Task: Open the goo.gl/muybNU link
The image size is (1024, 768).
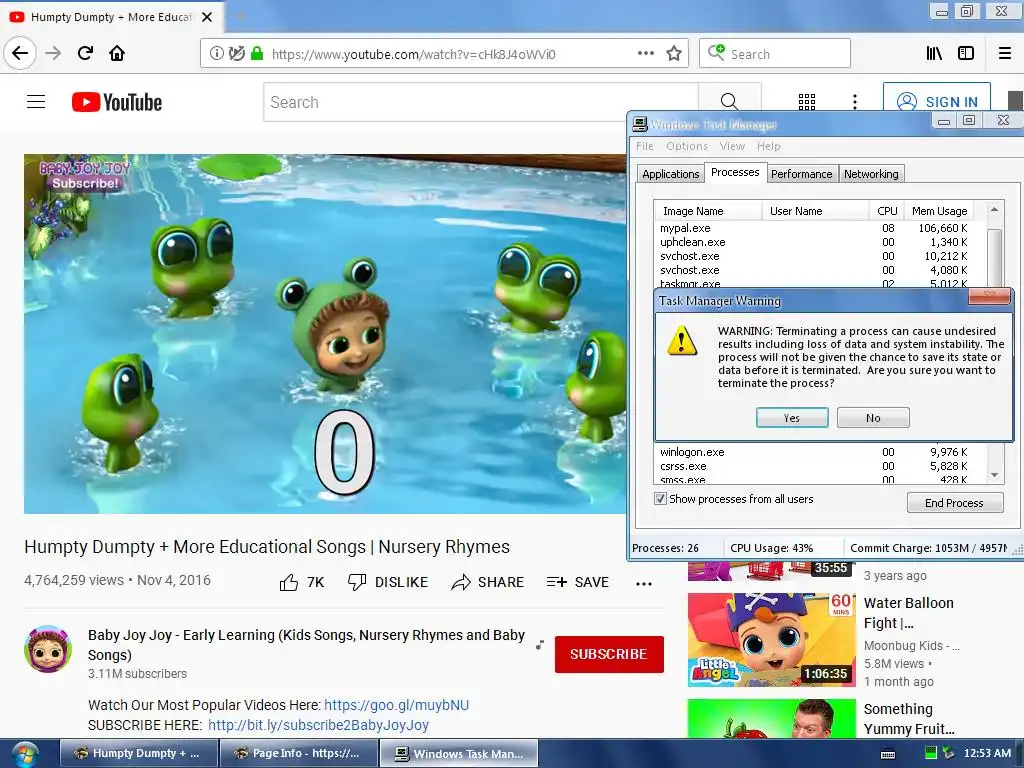Action: click(x=396, y=705)
